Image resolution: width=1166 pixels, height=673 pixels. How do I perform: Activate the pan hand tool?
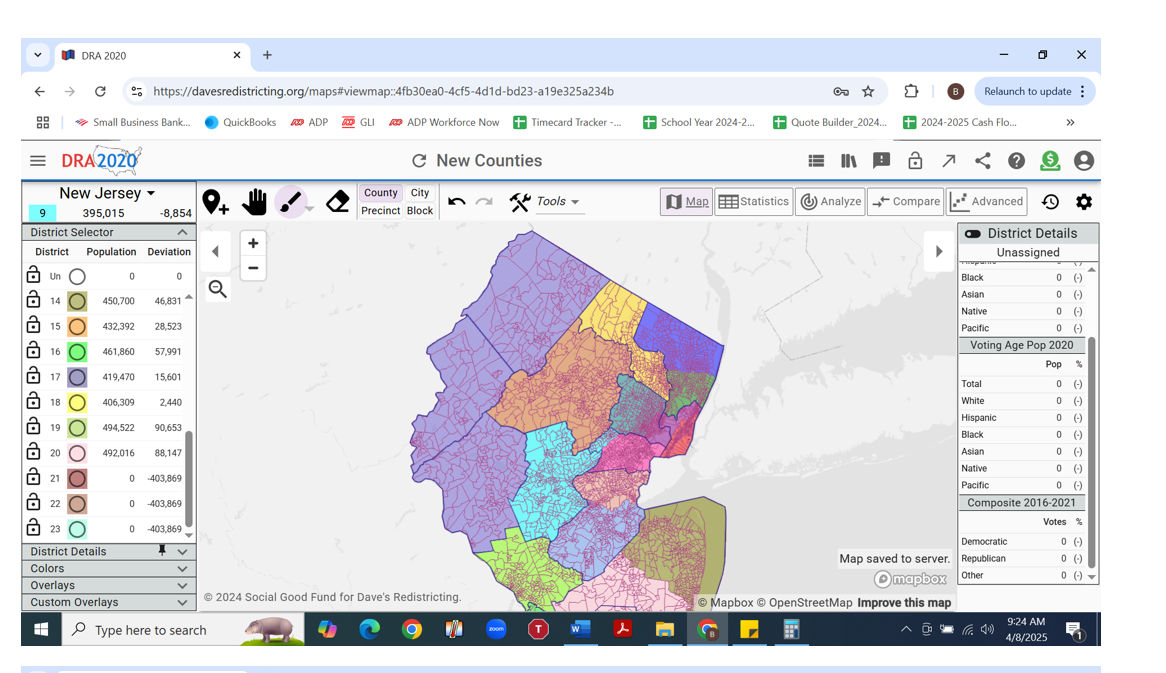point(254,202)
